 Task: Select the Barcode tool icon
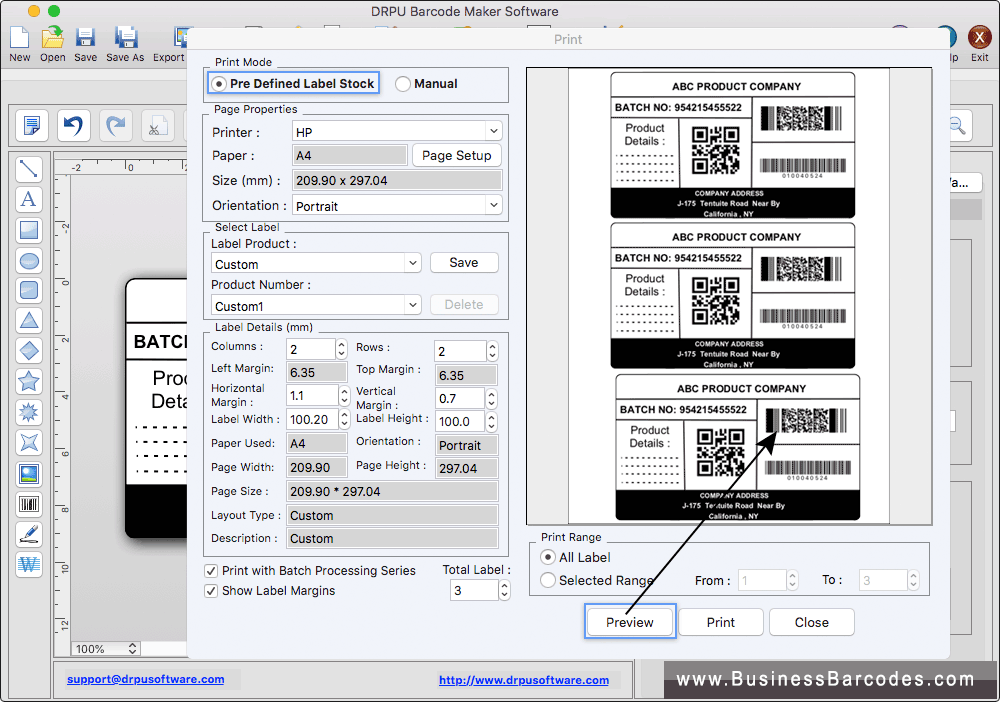(29, 504)
